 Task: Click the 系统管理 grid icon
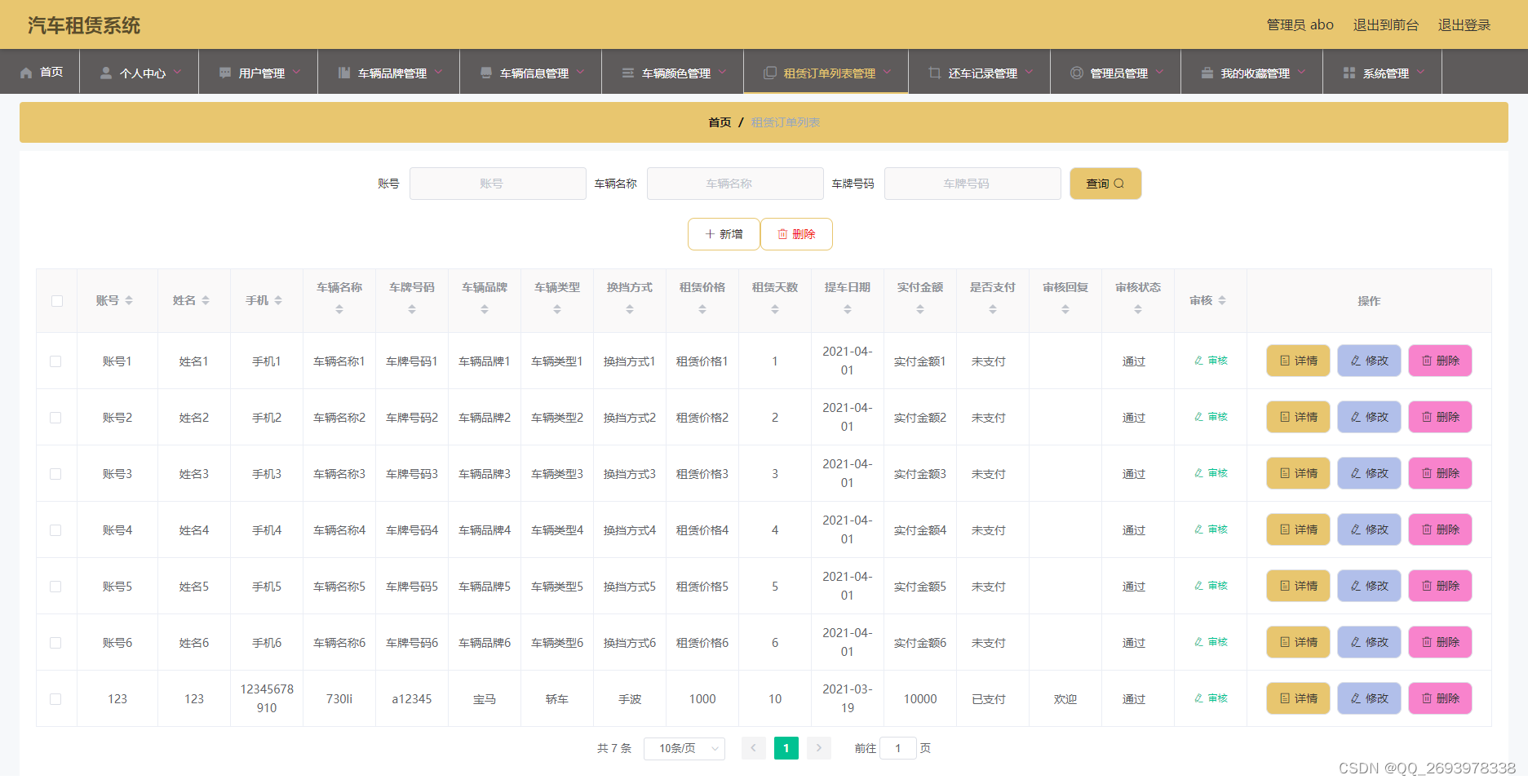coord(1349,73)
